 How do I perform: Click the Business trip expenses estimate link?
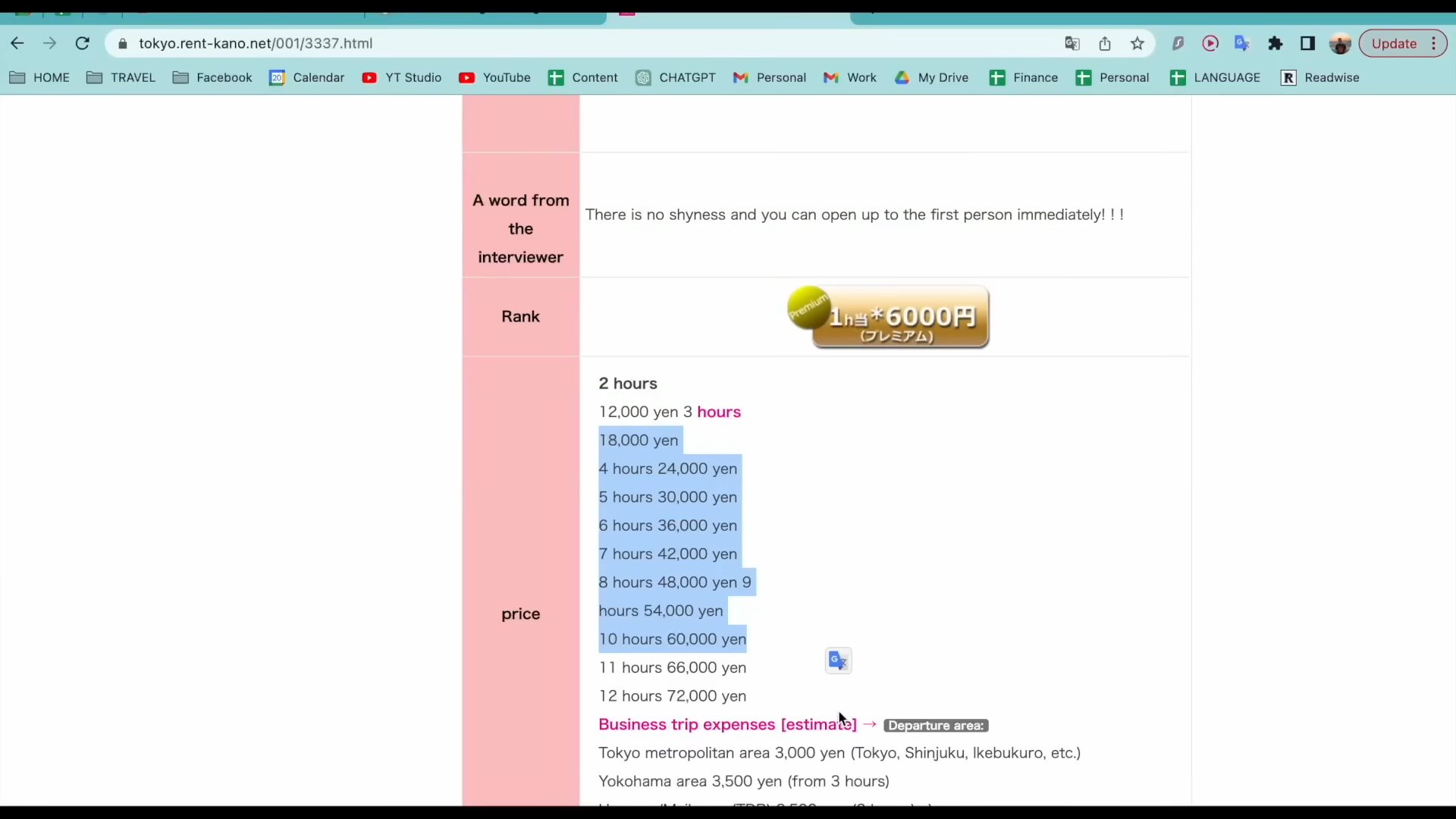(x=727, y=724)
